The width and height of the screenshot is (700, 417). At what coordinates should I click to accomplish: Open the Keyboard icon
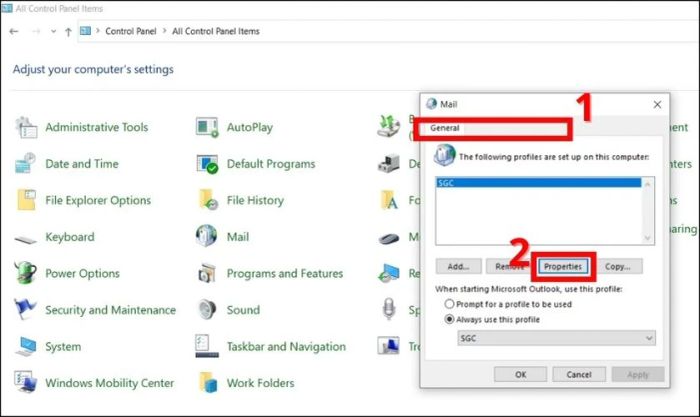tap(25, 239)
